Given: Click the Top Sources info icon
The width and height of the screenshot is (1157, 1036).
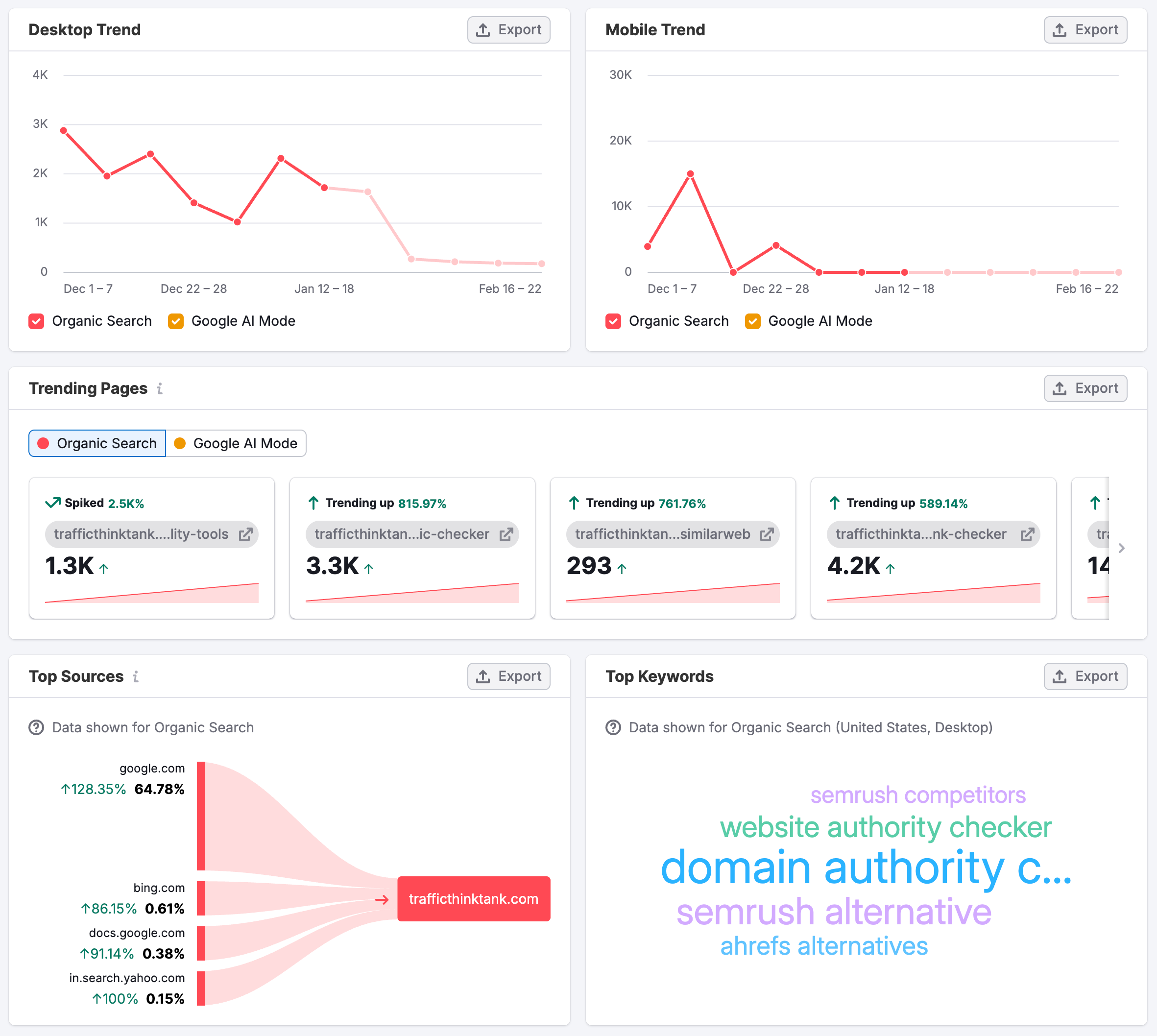Looking at the screenshot, I should point(136,677).
